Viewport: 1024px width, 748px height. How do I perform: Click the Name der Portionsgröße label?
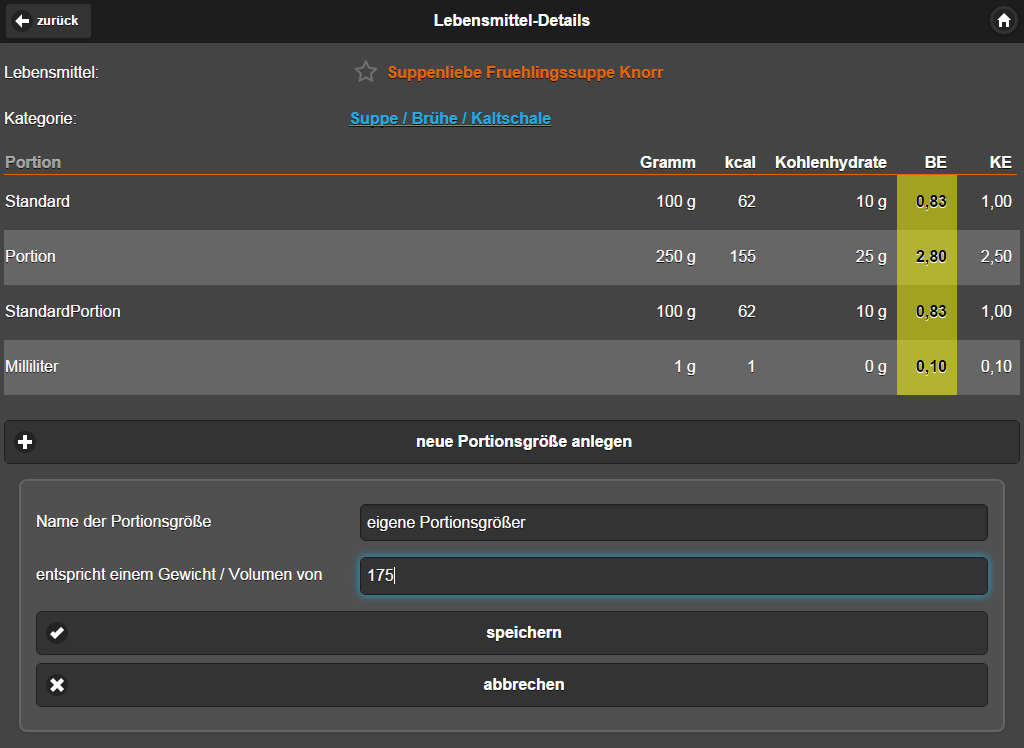click(x=123, y=521)
